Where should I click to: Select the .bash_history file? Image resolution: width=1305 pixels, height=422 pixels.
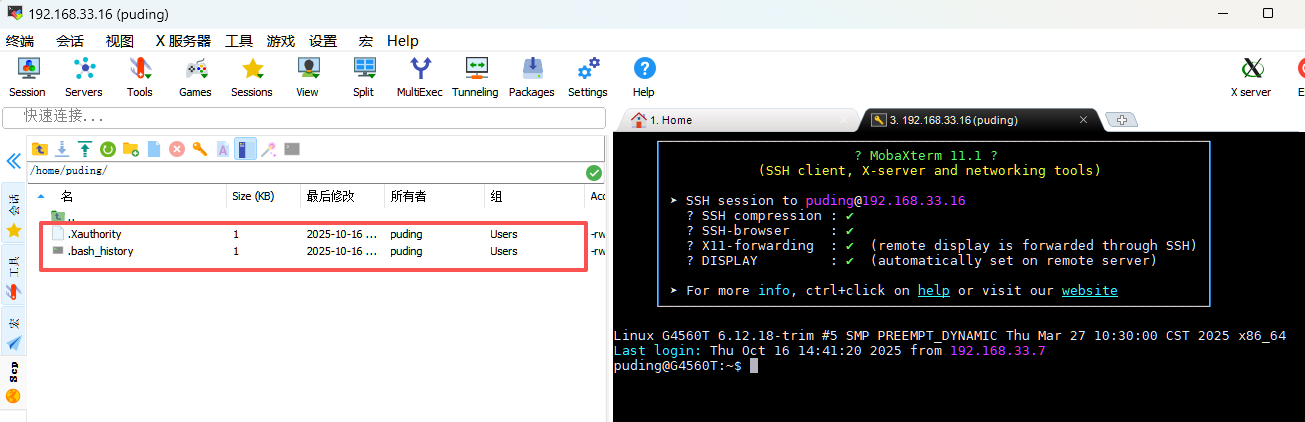(100, 251)
